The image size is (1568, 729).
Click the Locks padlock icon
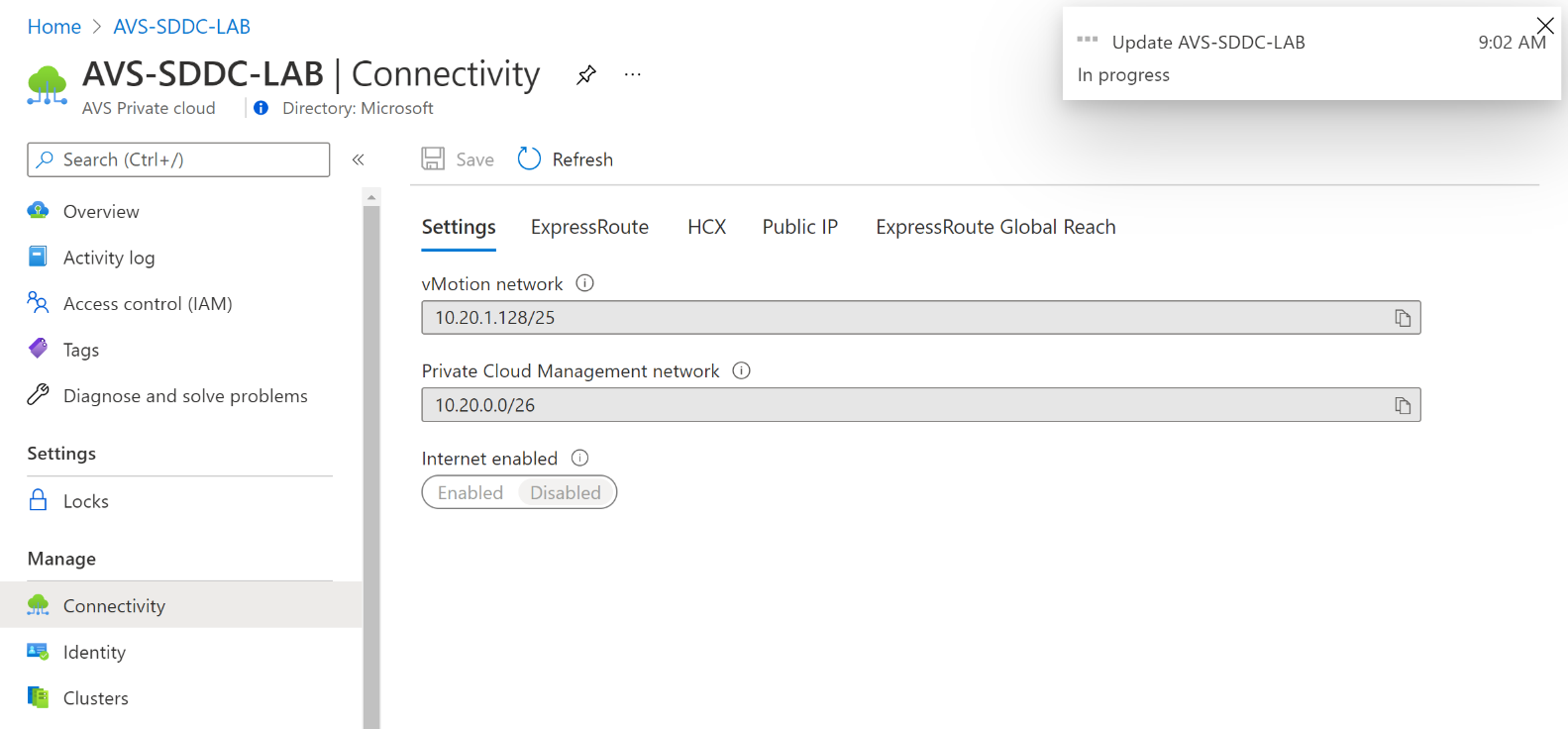click(38, 499)
